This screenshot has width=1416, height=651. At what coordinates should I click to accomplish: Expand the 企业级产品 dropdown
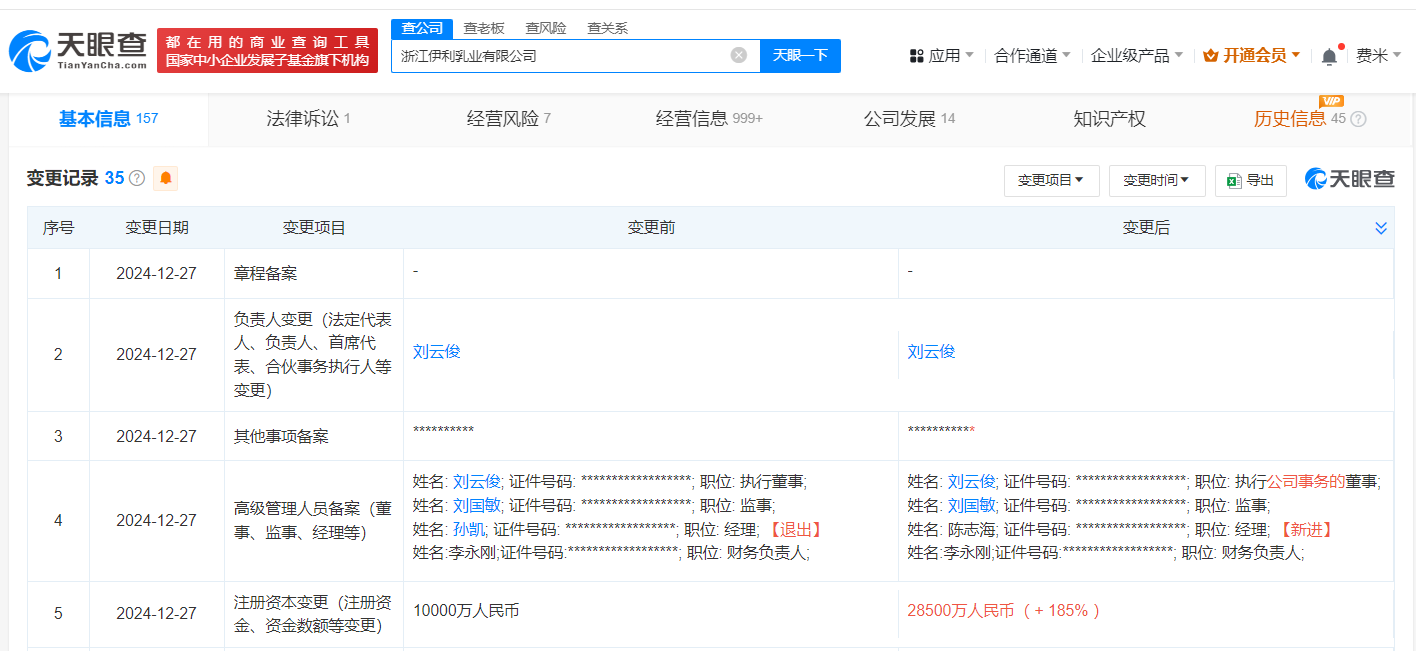point(1137,56)
